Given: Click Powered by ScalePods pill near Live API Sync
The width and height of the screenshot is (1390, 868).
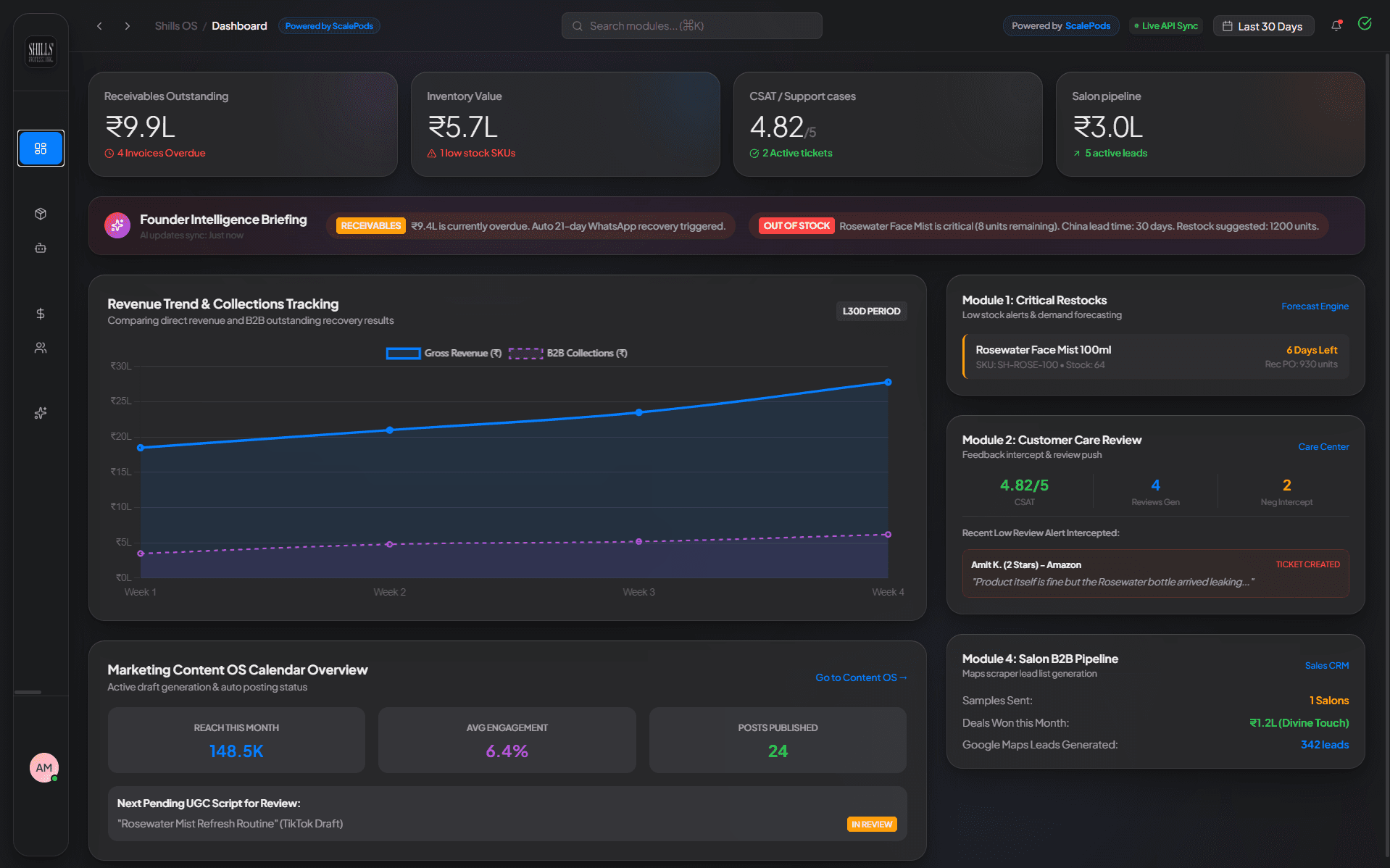Looking at the screenshot, I should (x=1061, y=26).
